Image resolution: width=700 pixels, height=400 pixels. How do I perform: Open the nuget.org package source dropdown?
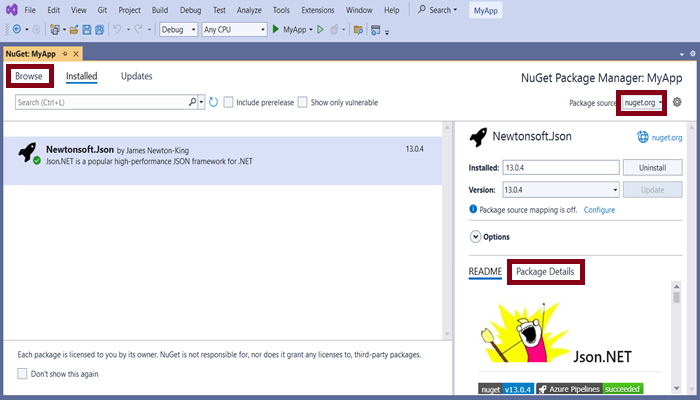tap(642, 103)
